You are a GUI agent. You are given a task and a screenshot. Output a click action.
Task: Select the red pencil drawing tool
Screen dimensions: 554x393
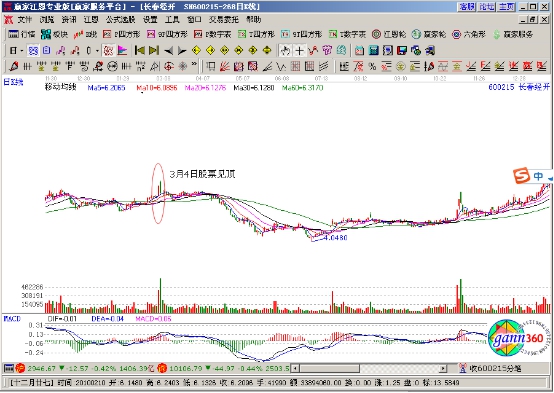tap(14, 66)
